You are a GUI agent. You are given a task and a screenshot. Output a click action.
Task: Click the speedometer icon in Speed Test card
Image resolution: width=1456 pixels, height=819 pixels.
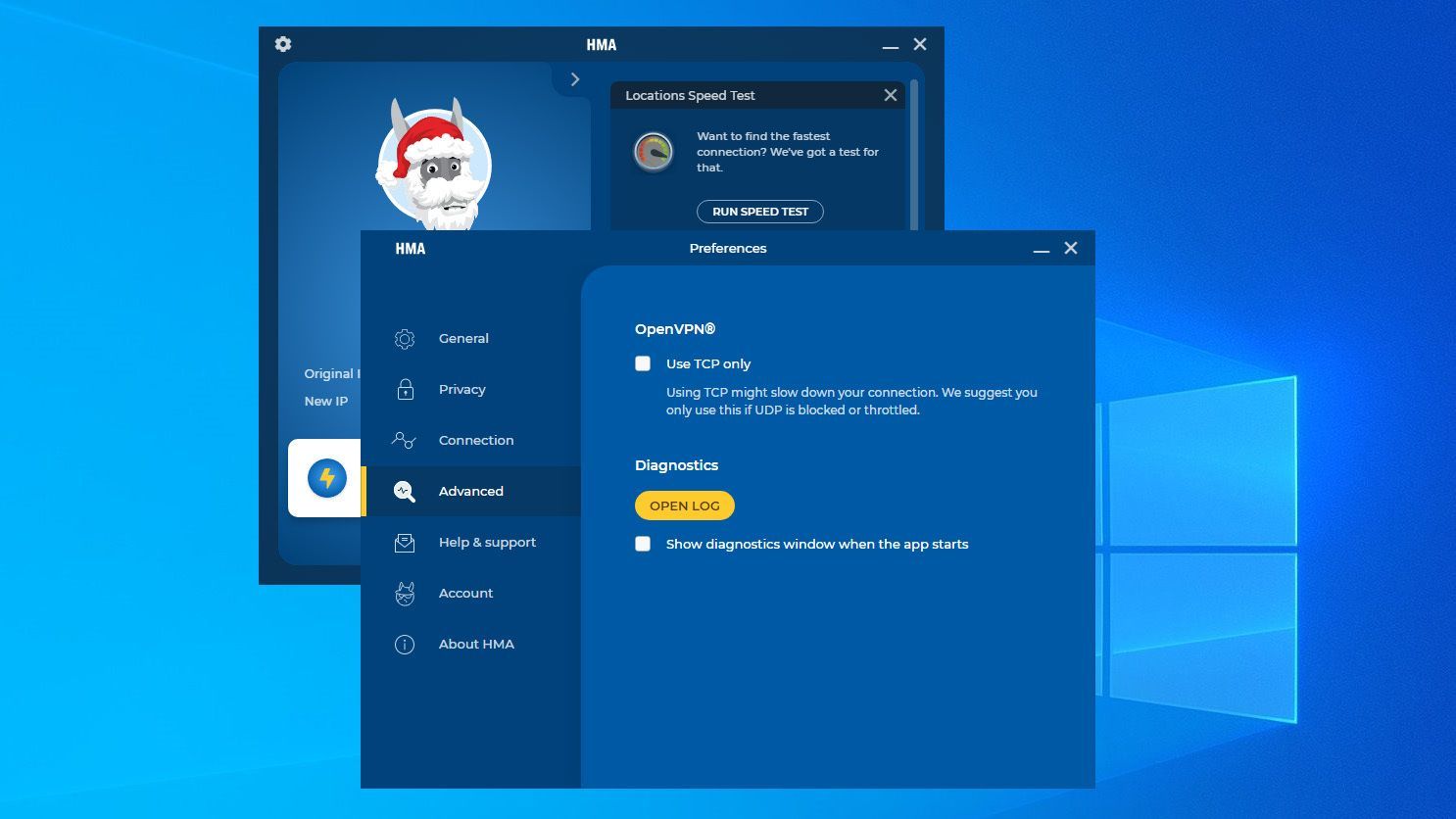coord(654,152)
